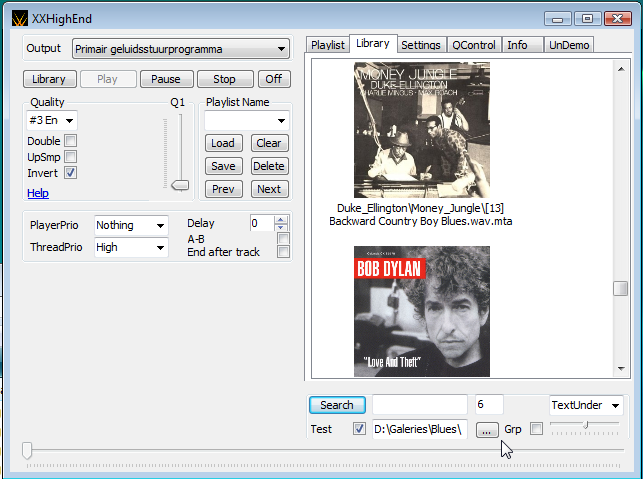Switch to the QControl tab
The width and height of the screenshot is (643, 479).
click(474, 45)
